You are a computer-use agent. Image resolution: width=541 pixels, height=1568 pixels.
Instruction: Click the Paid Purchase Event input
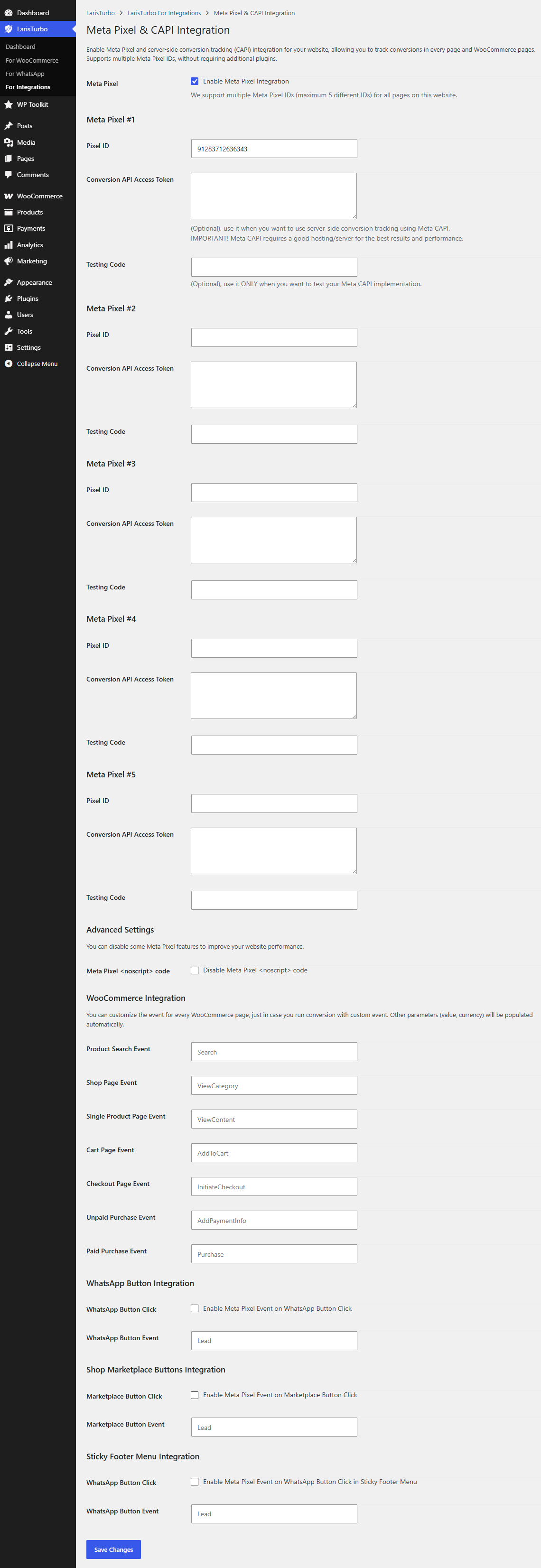point(274,1254)
